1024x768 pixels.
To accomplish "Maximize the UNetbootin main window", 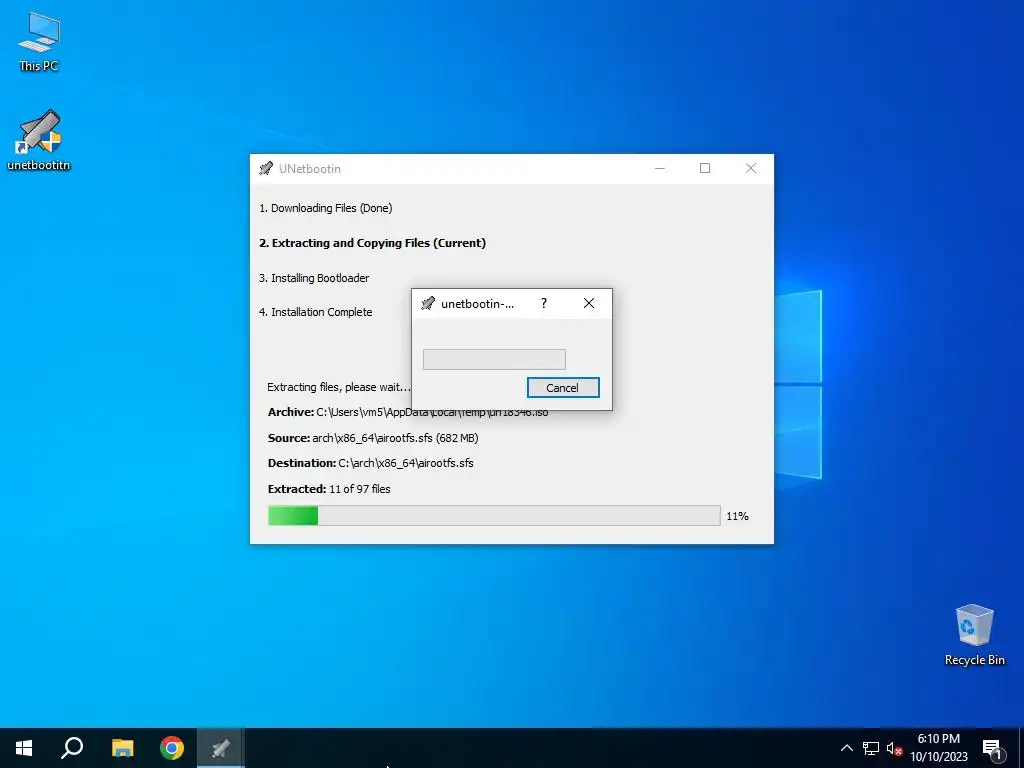I will pyautogui.click(x=705, y=168).
